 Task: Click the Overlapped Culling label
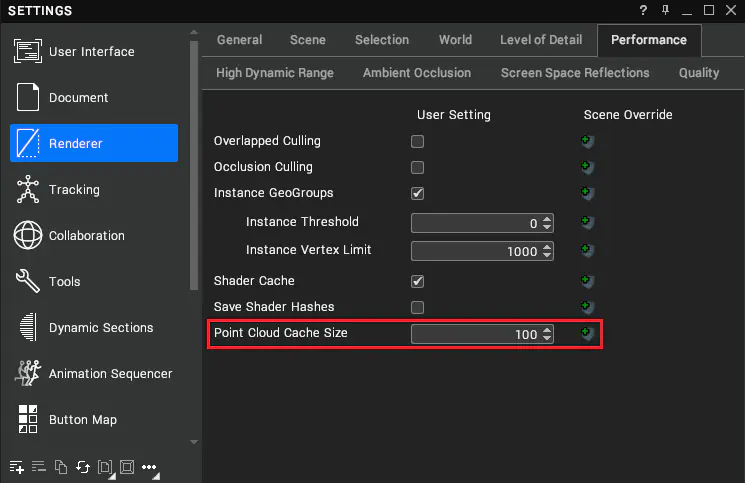(267, 141)
